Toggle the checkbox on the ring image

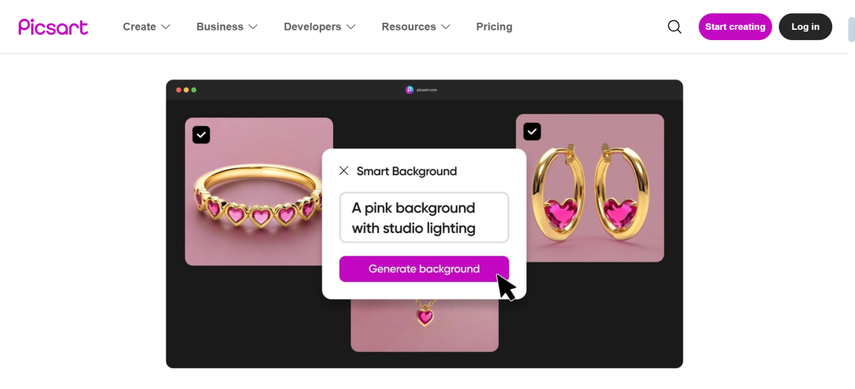pyautogui.click(x=201, y=135)
